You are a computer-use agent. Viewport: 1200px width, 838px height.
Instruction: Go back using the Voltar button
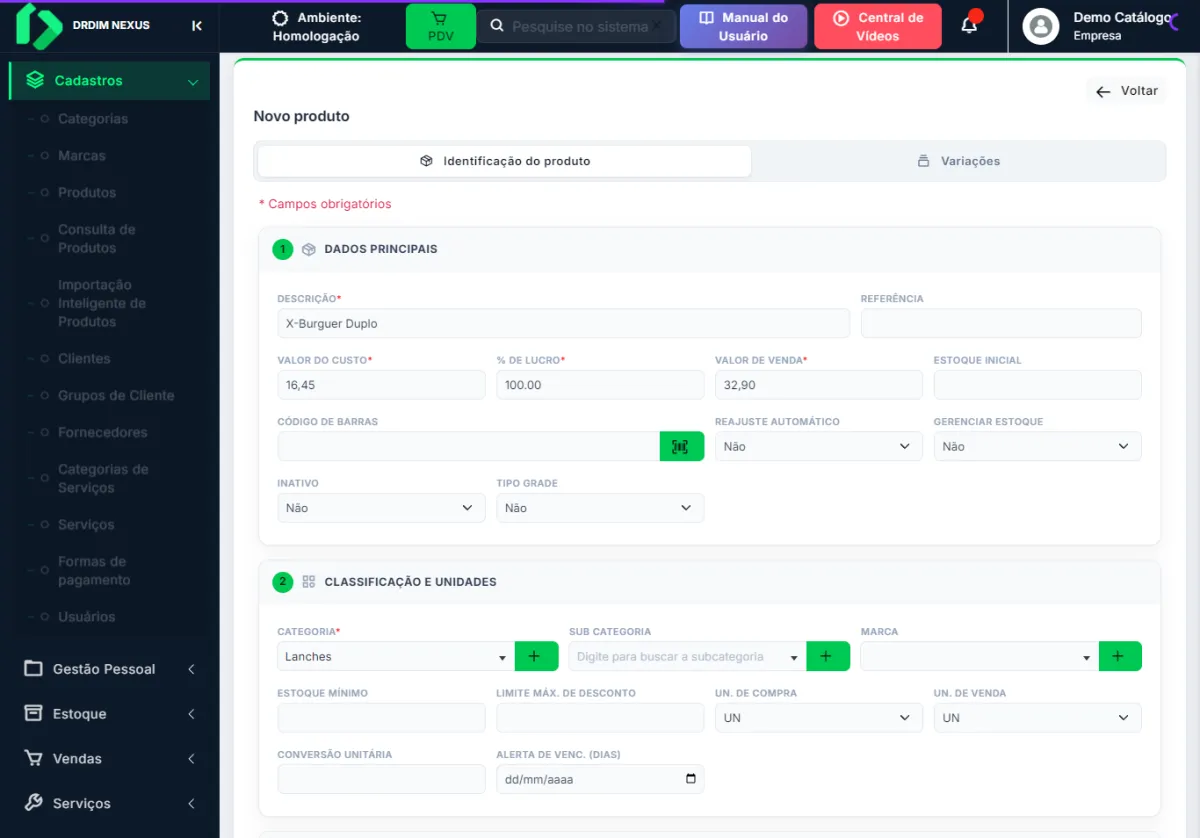coord(1126,91)
